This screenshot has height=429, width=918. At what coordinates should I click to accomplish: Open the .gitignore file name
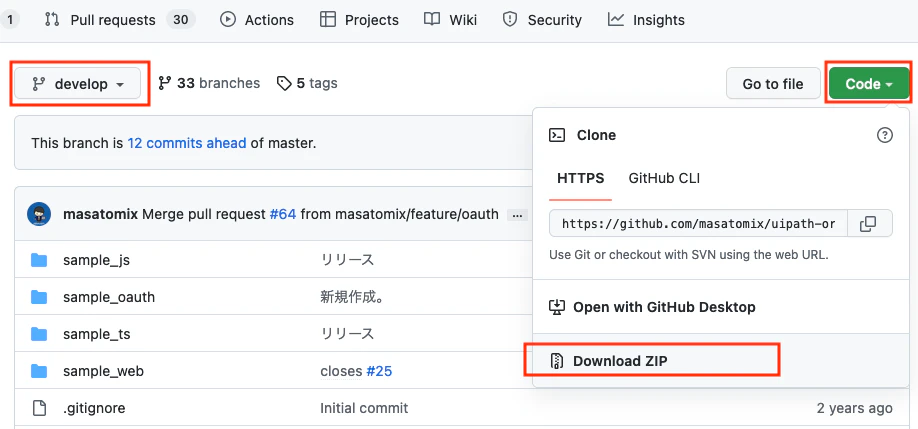(x=94, y=408)
